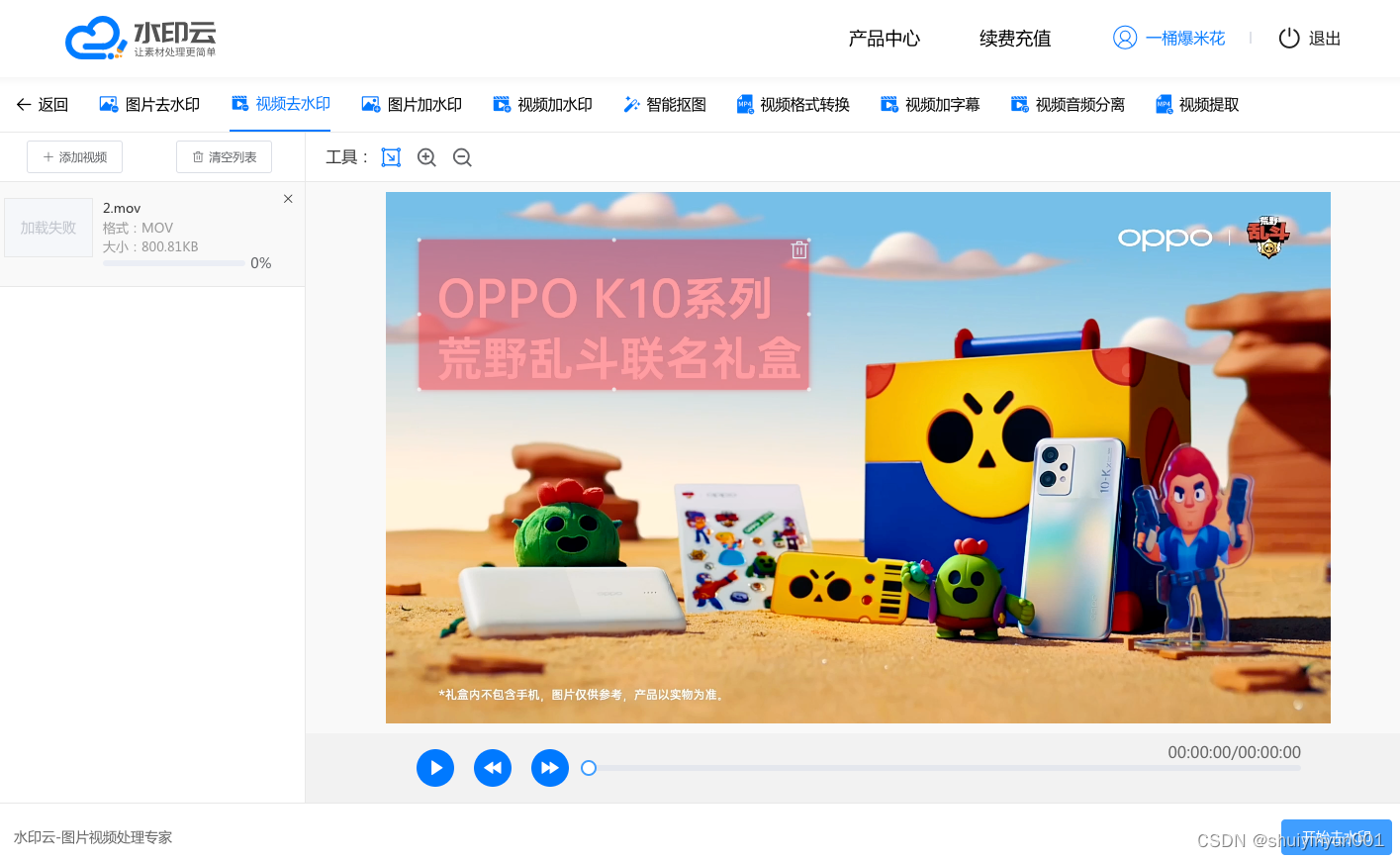Click the video timeline slider handle
The image size is (1400, 860).
point(589,768)
